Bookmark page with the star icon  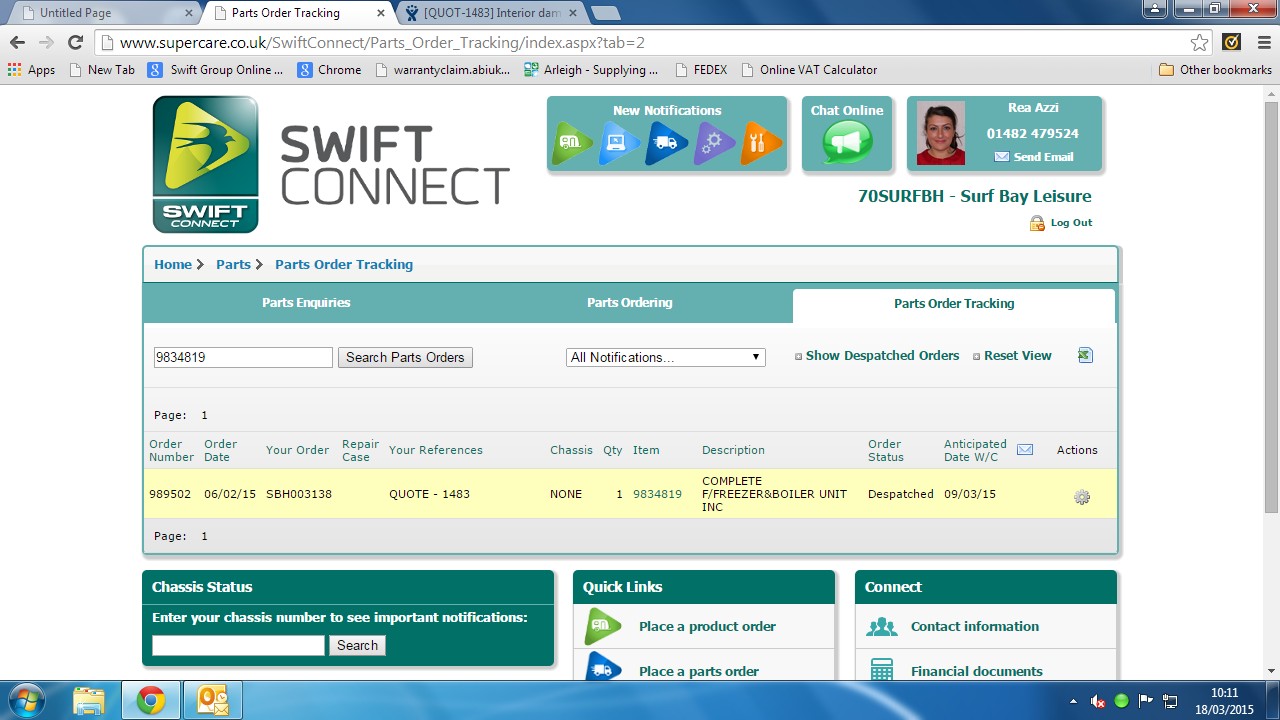[1199, 42]
